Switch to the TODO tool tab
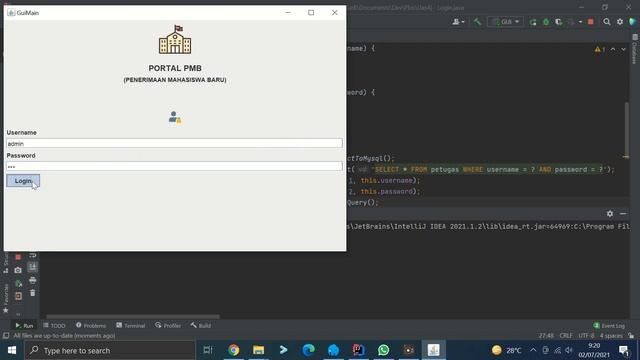This screenshot has height=360, width=640. pos(54,326)
